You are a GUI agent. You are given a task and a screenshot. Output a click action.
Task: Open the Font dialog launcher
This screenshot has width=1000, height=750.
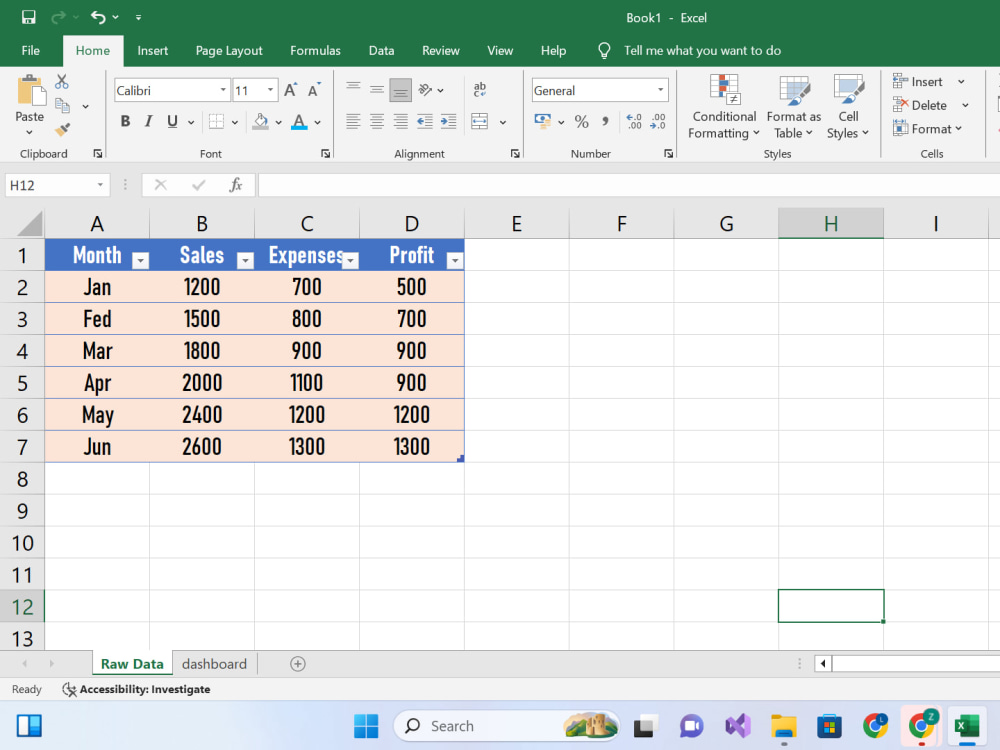tap(325, 154)
